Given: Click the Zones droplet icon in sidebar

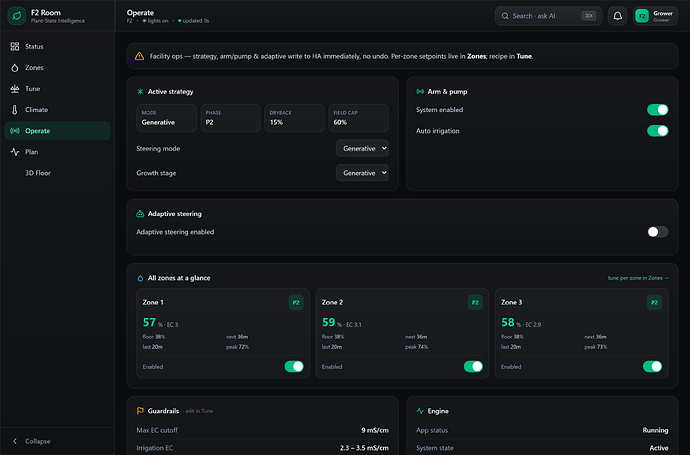Looking at the screenshot, I should [15, 68].
